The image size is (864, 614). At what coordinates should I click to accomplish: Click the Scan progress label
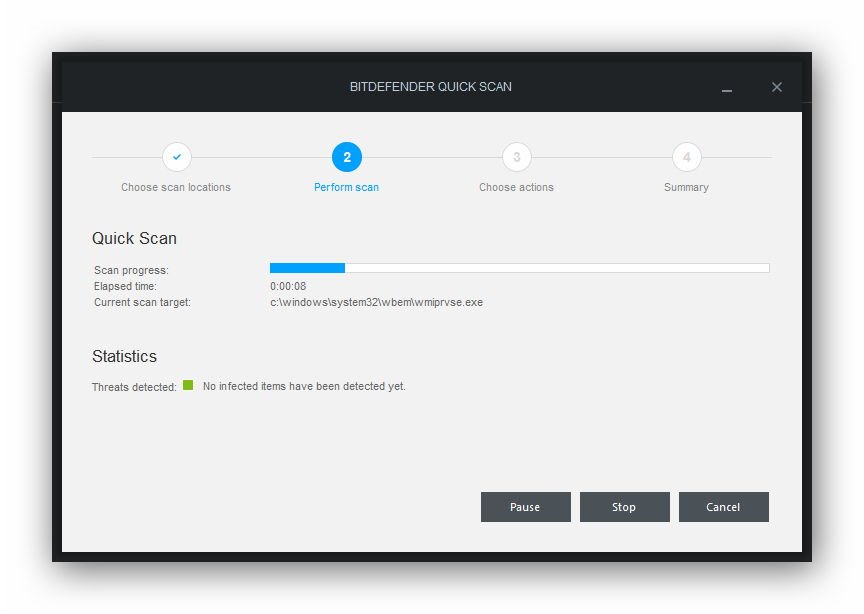pyautogui.click(x=132, y=270)
